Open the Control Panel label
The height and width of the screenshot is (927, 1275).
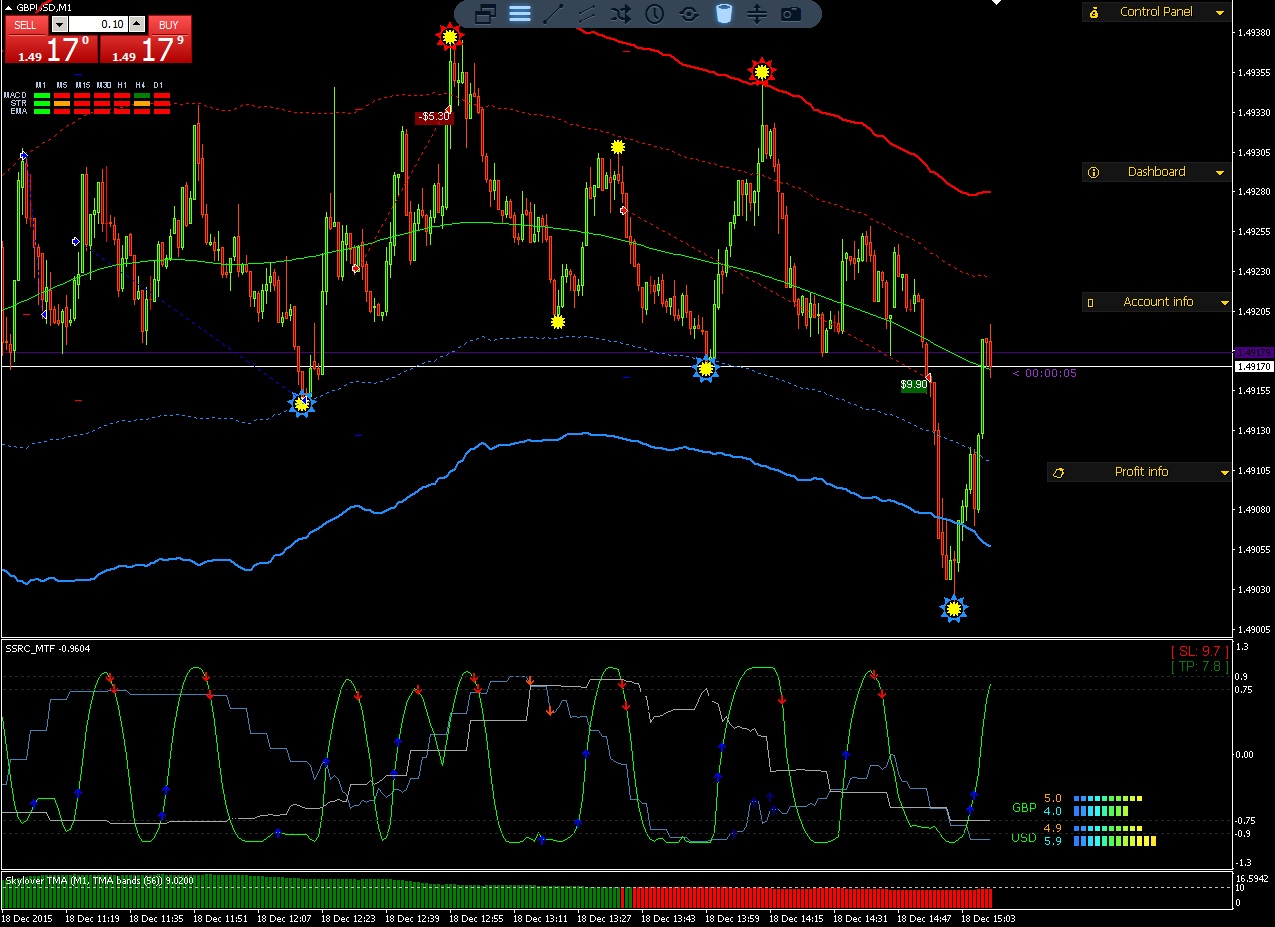(1156, 12)
